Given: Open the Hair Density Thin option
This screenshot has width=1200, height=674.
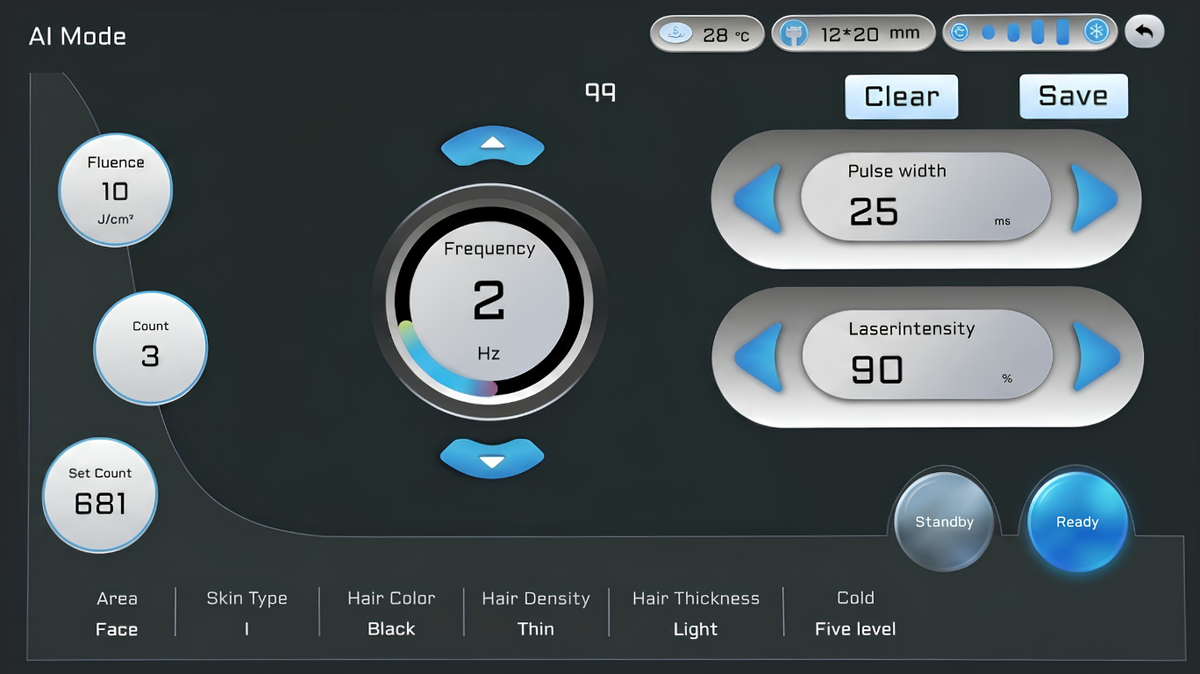Looking at the screenshot, I should 536,614.
